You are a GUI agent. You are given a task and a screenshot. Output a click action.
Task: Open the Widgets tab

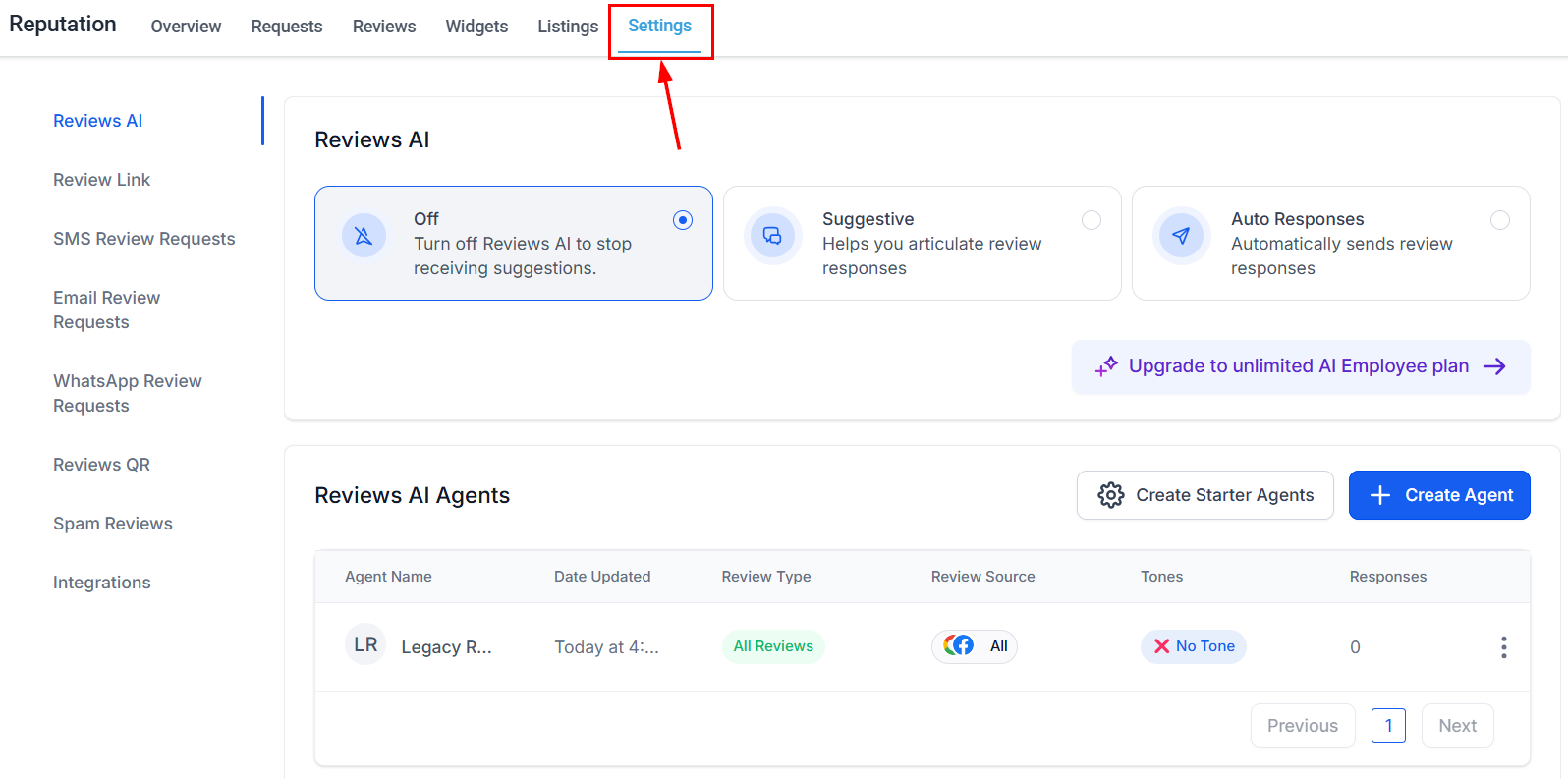pyautogui.click(x=476, y=27)
